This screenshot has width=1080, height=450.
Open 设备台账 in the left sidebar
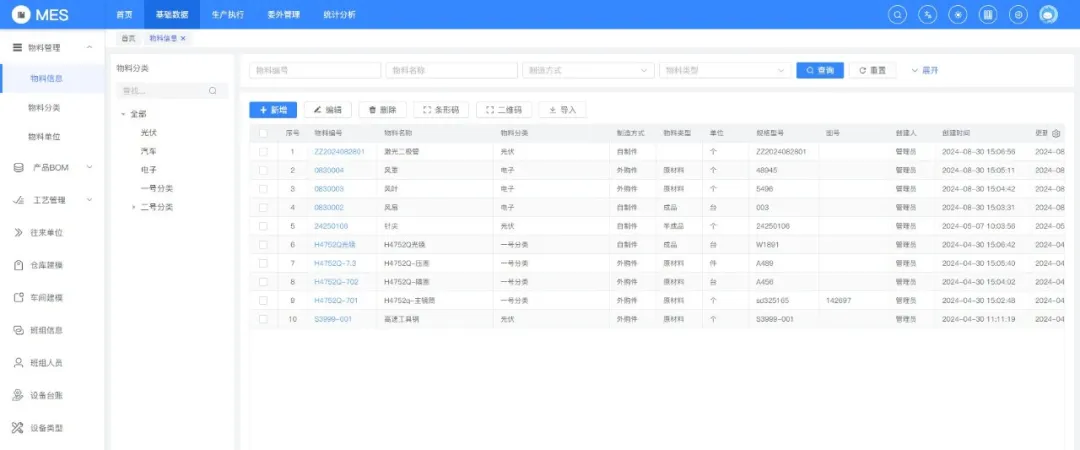pyautogui.click(x=47, y=396)
